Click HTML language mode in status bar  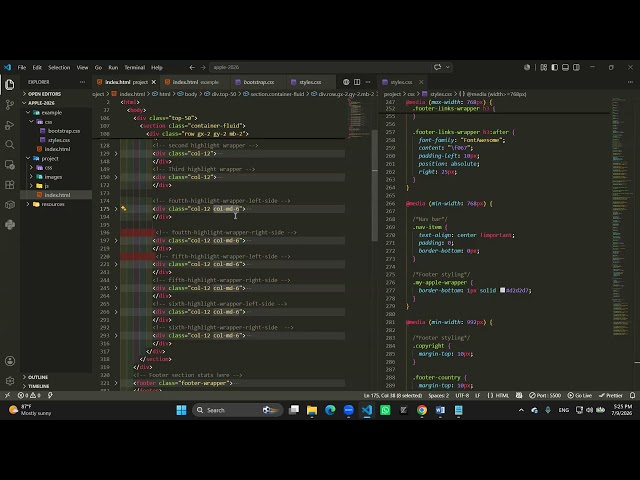click(502, 395)
